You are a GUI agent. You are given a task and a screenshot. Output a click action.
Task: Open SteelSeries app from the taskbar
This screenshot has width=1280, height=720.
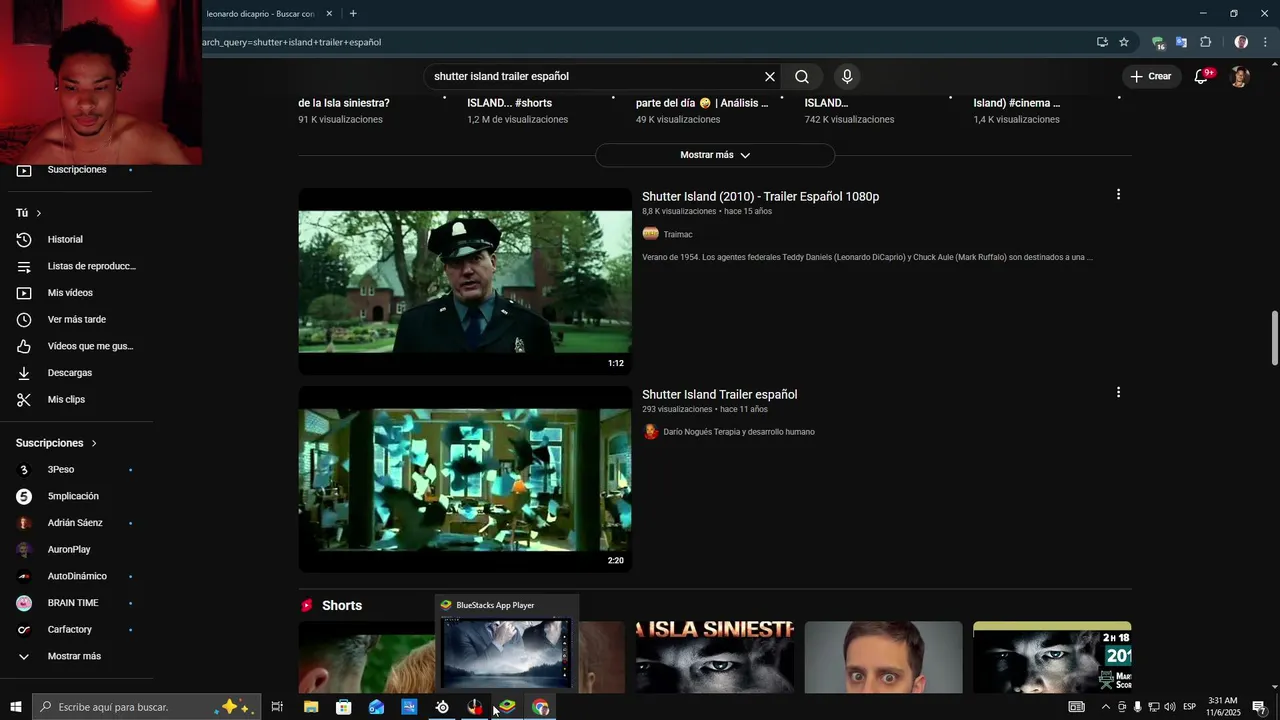442,707
